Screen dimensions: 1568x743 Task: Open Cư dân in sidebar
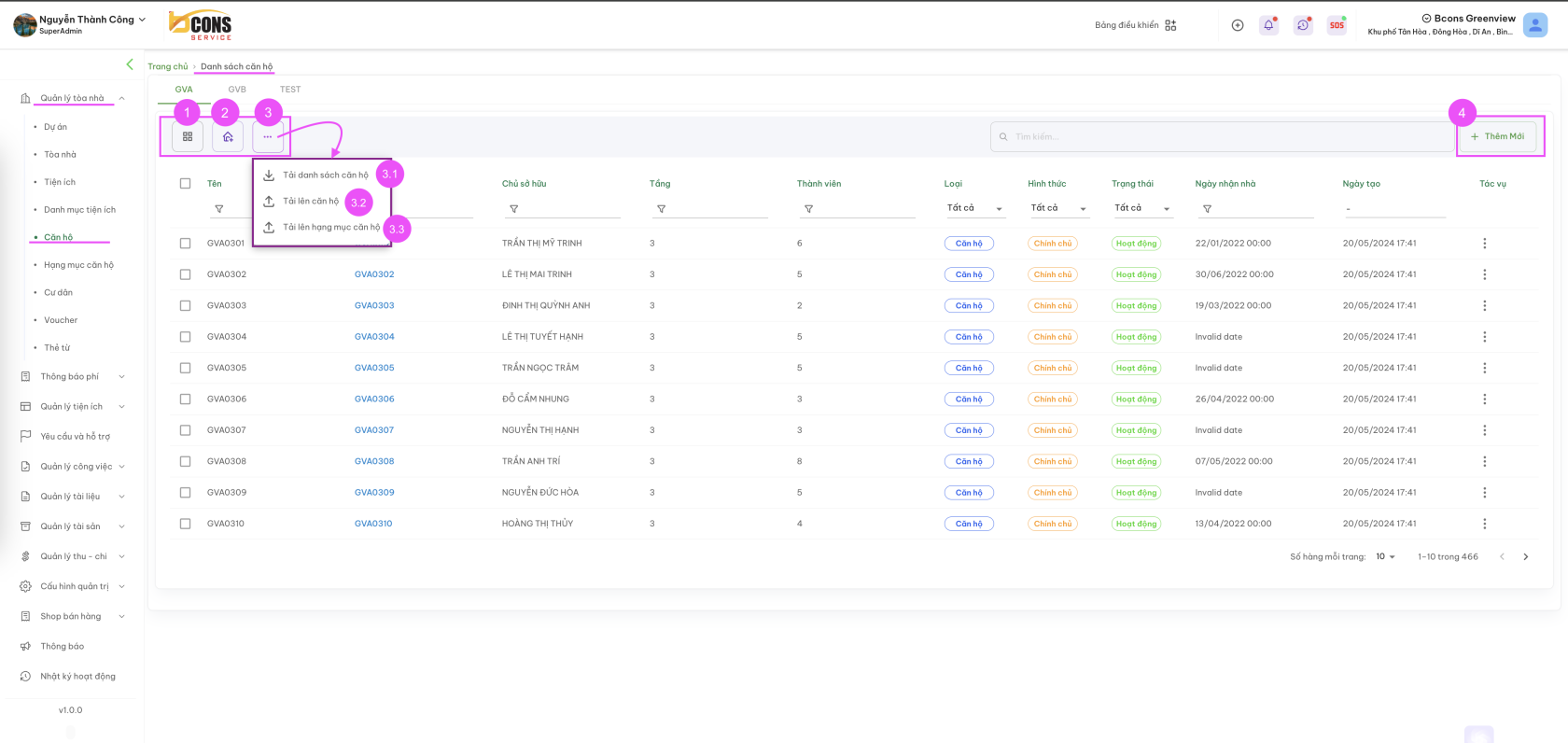click(x=58, y=293)
